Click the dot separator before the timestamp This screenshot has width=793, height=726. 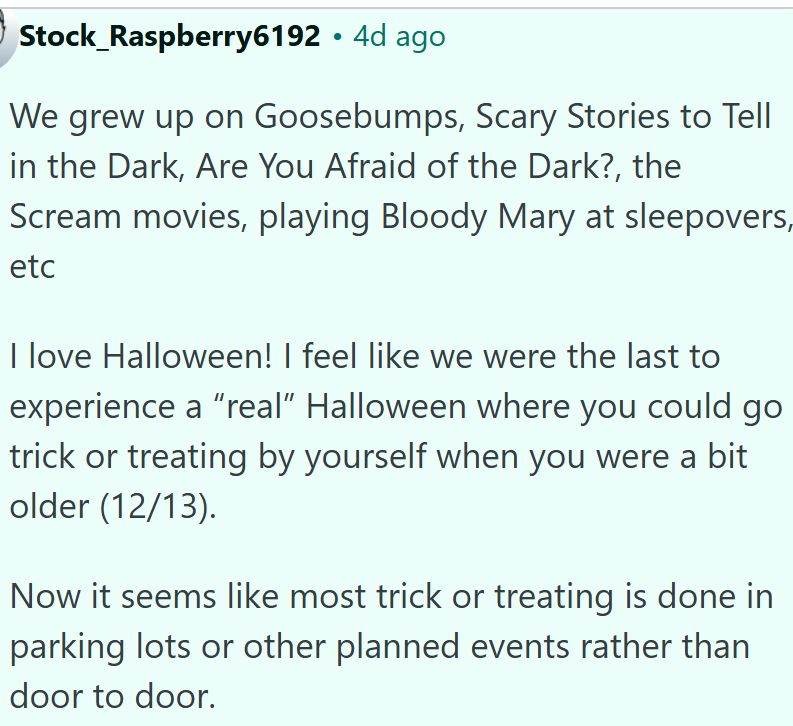(x=338, y=38)
